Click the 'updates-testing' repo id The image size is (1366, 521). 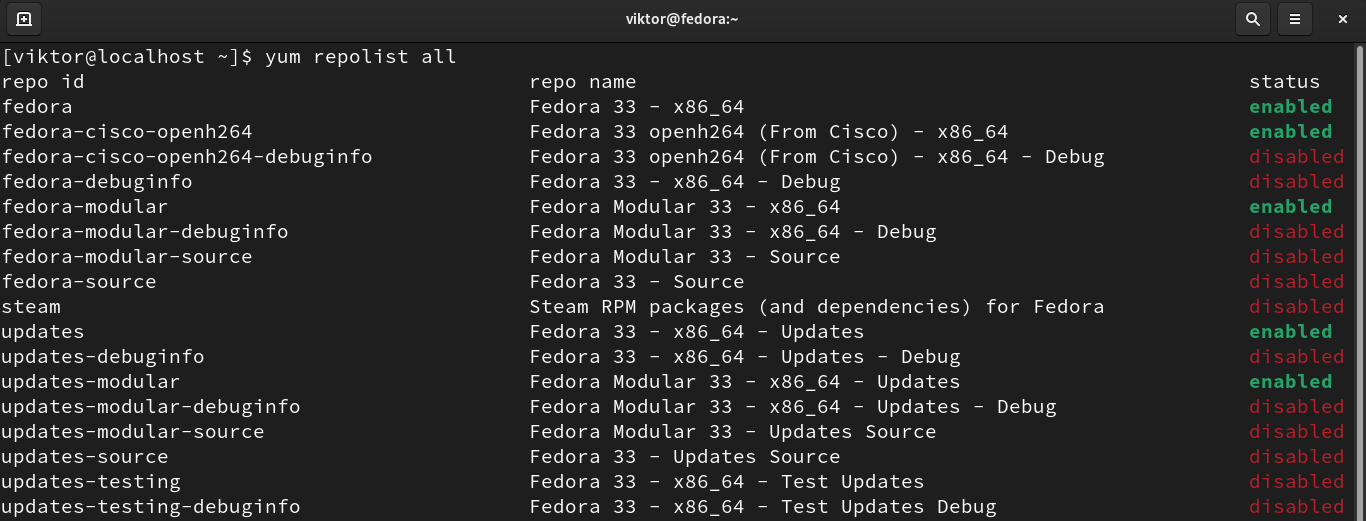91,482
